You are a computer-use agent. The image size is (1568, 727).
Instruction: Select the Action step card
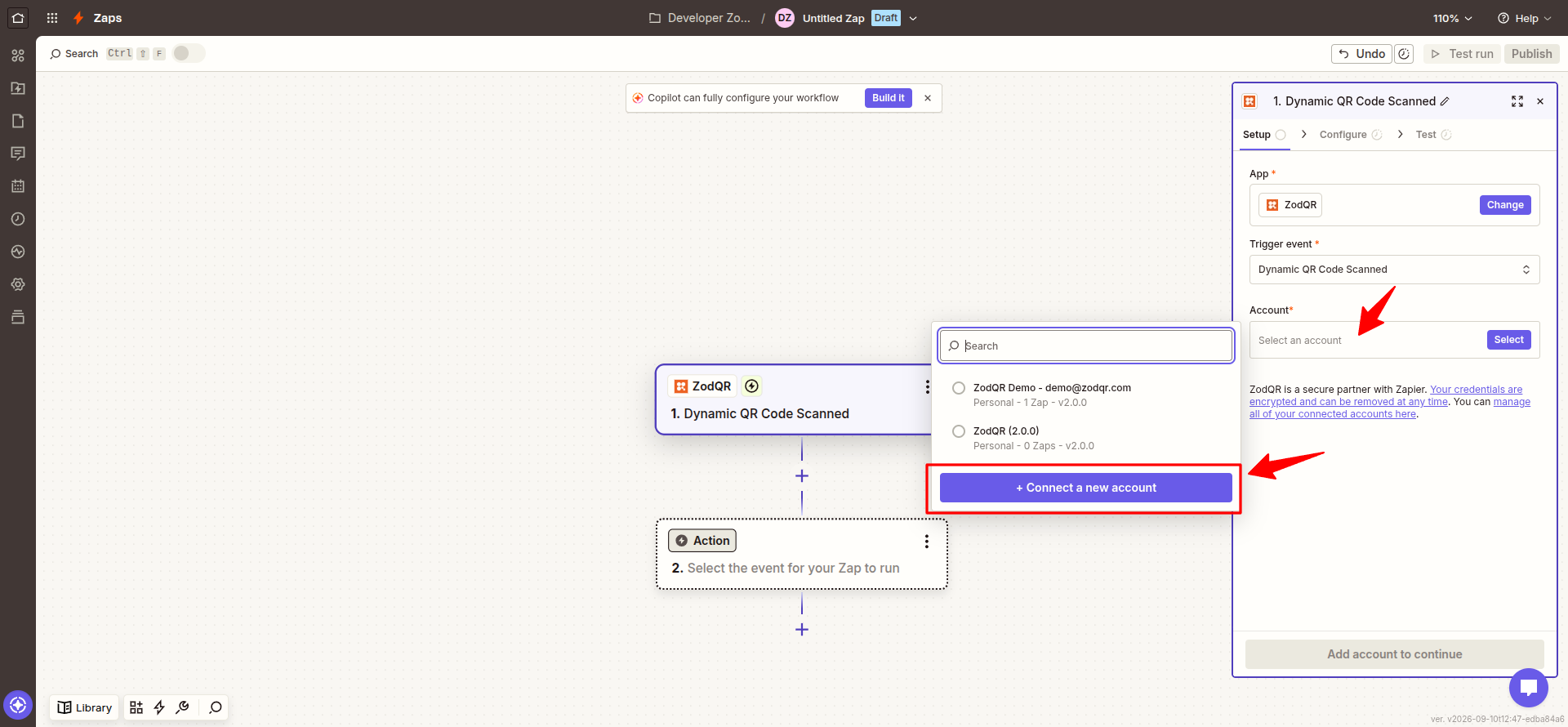point(802,554)
